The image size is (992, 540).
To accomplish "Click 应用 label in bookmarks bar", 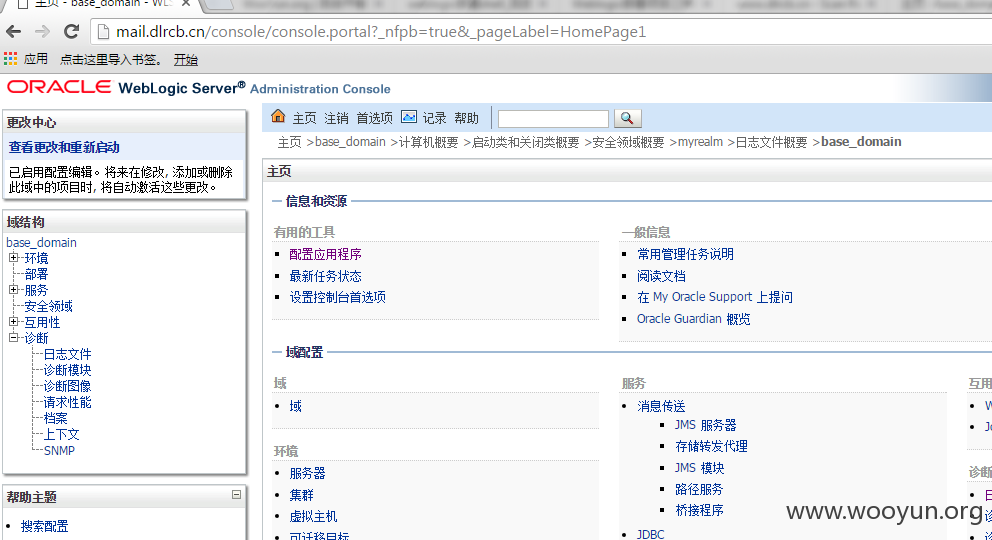I will (36, 59).
